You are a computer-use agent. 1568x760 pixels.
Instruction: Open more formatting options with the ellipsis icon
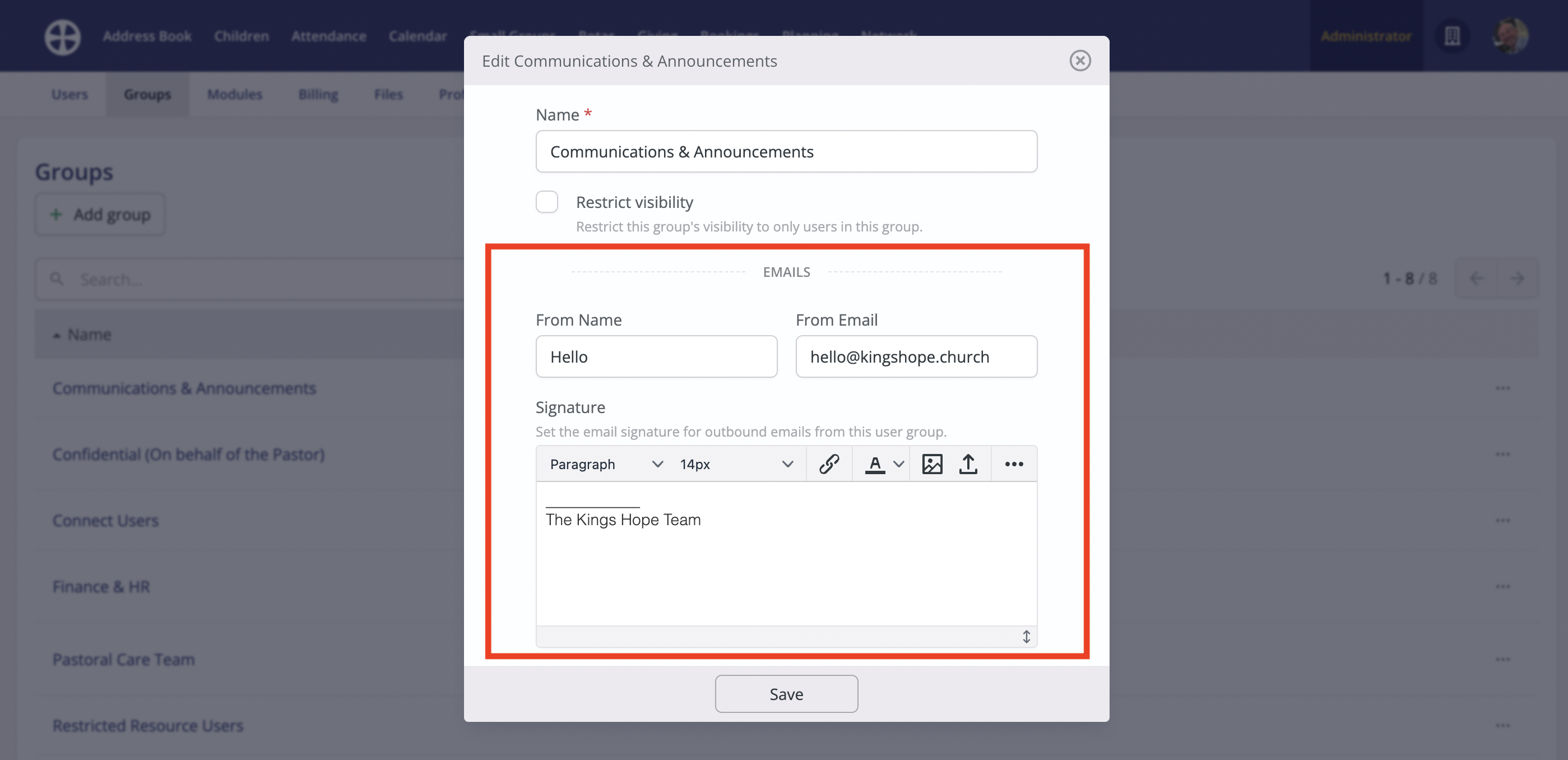1013,464
